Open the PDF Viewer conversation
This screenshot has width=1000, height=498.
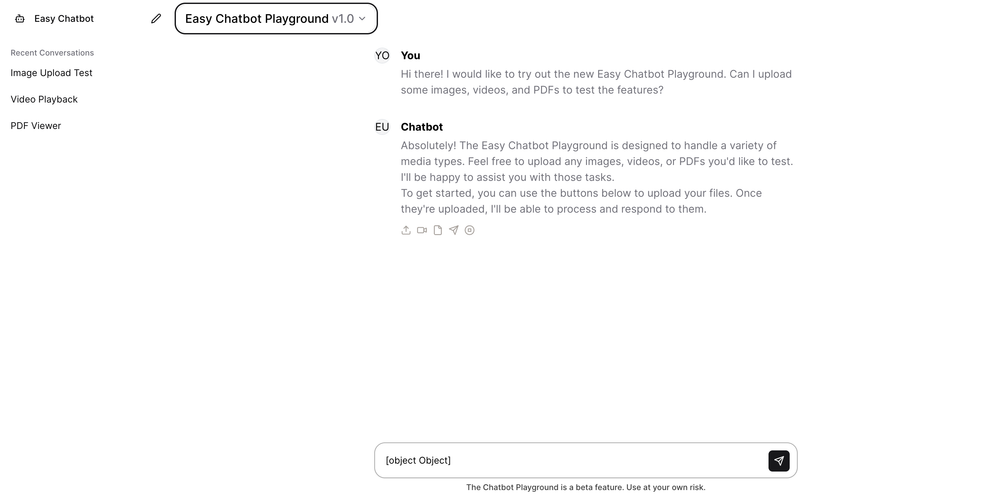pos(36,126)
